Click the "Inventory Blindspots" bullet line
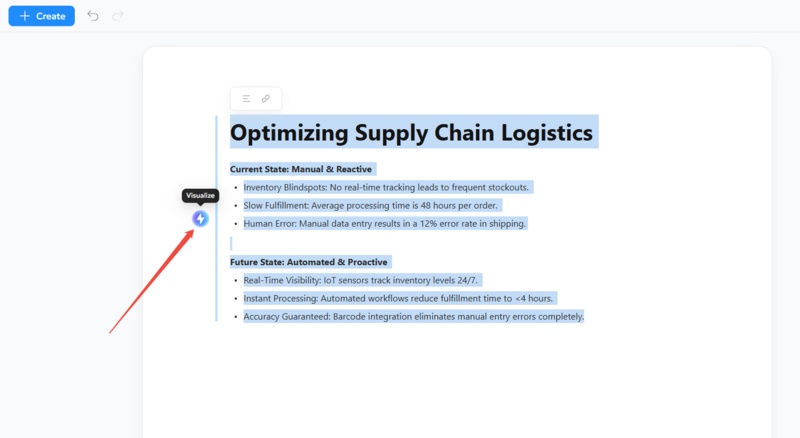 click(385, 187)
